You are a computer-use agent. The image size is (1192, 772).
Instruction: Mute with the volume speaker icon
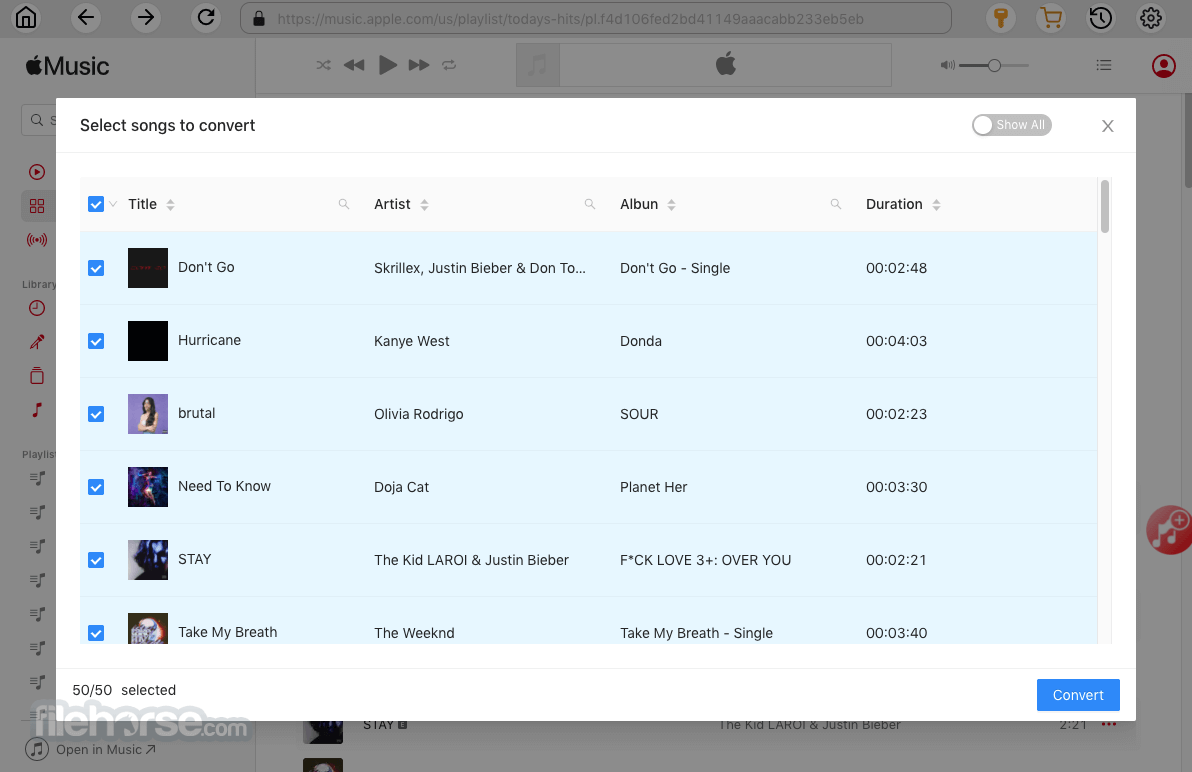coord(947,65)
